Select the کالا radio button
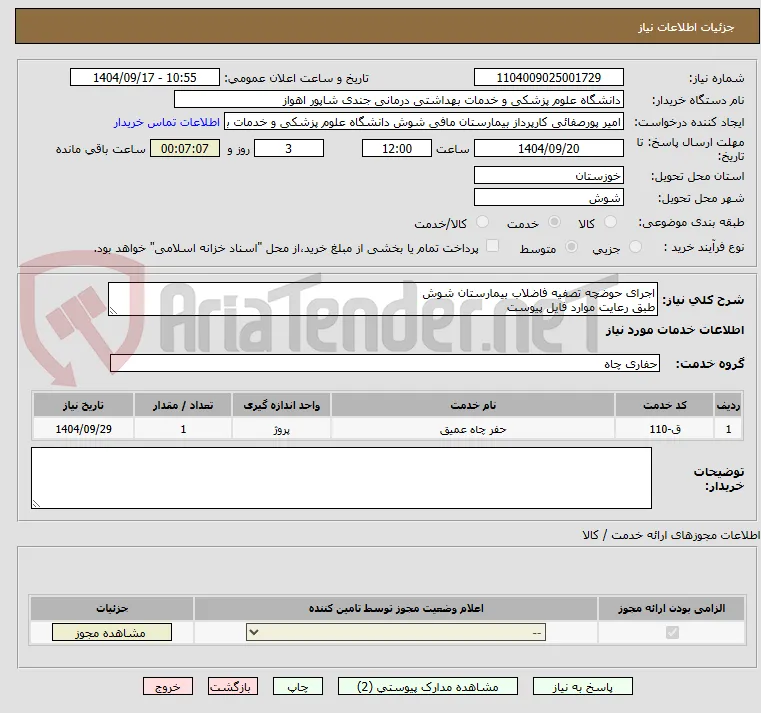Viewport: 761px width, 713px height. [x=610, y=222]
